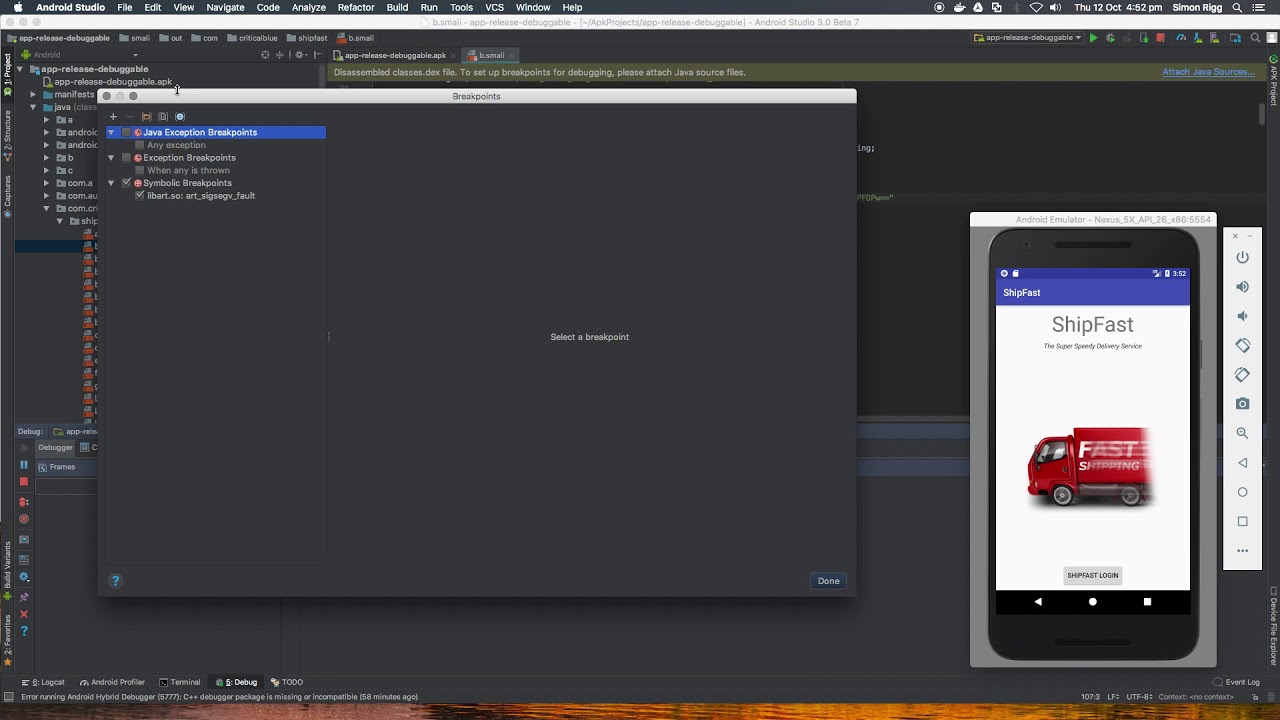Open Apple menu in macOS menu bar

pyautogui.click(x=17, y=7)
